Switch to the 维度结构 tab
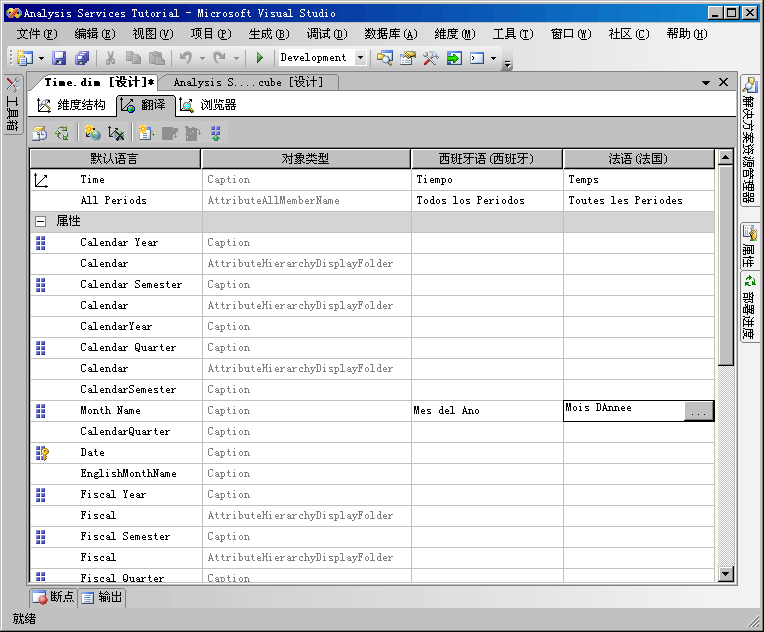 (x=72, y=105)
